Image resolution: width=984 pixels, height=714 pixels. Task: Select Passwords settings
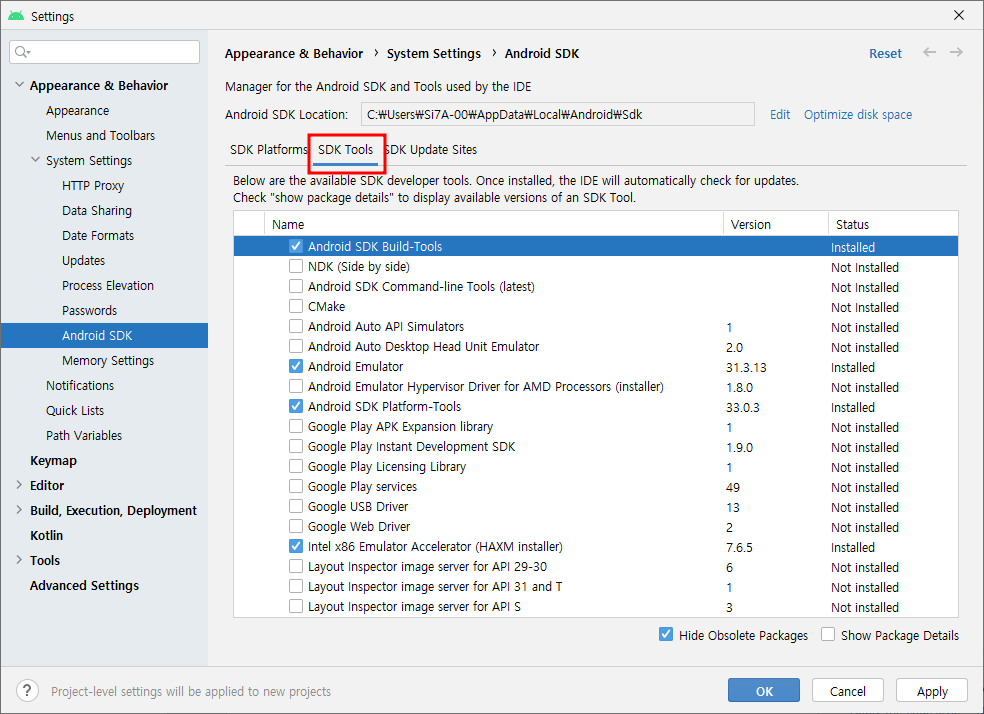coord(89,311)
